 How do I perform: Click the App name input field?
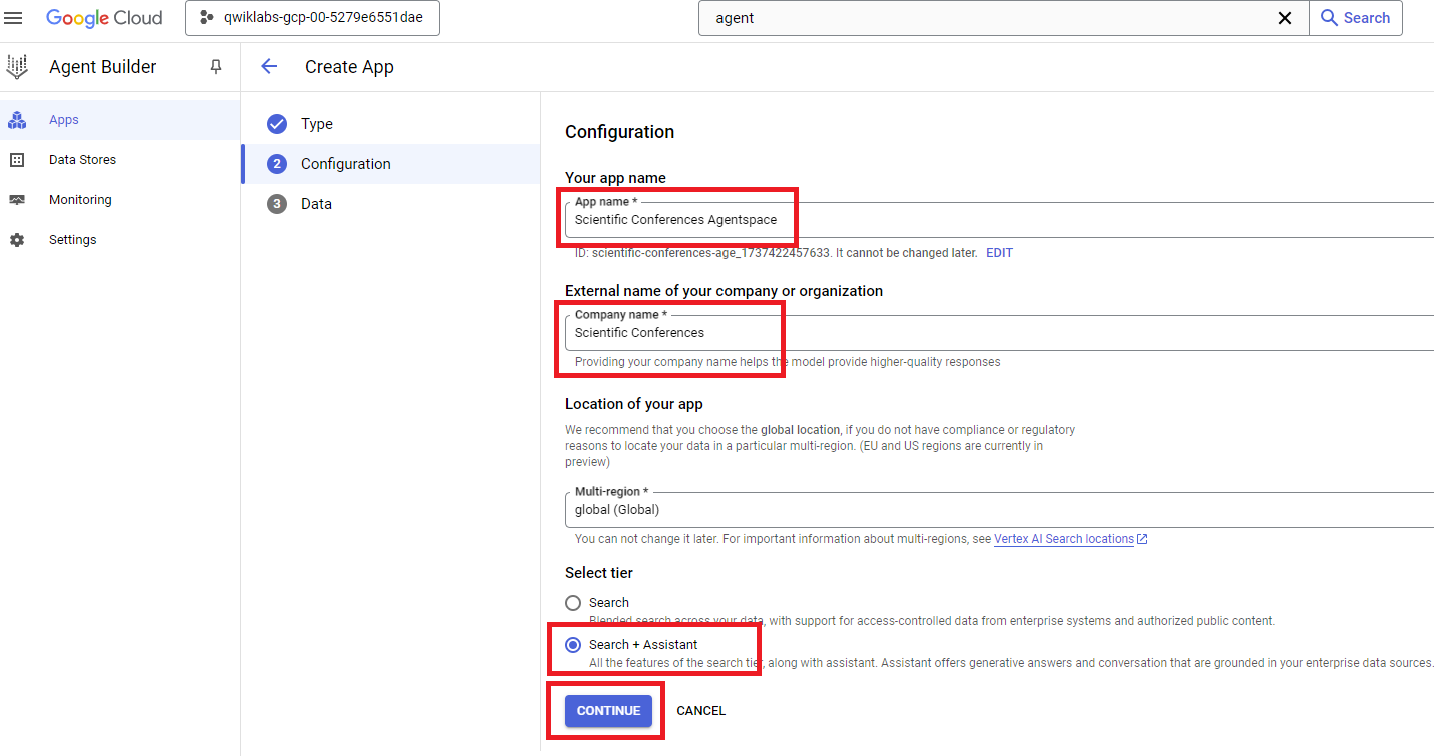click(678, 220)
